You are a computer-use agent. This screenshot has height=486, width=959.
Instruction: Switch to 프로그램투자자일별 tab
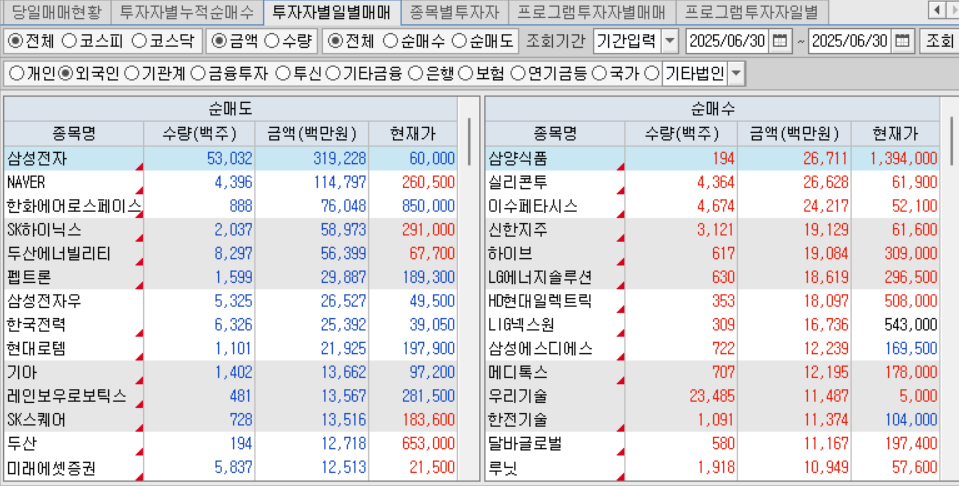coord(750,11)
